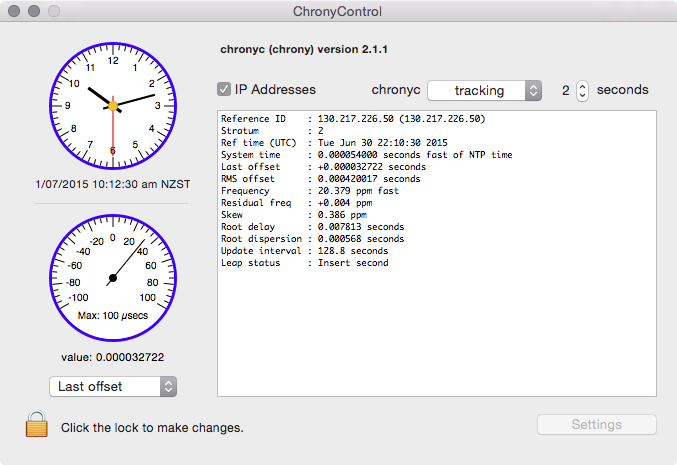Click the Reference ID 130.217.226.50 line
Image resolution: width=677 pixels, height=465 pixels.
pos(353,119)
